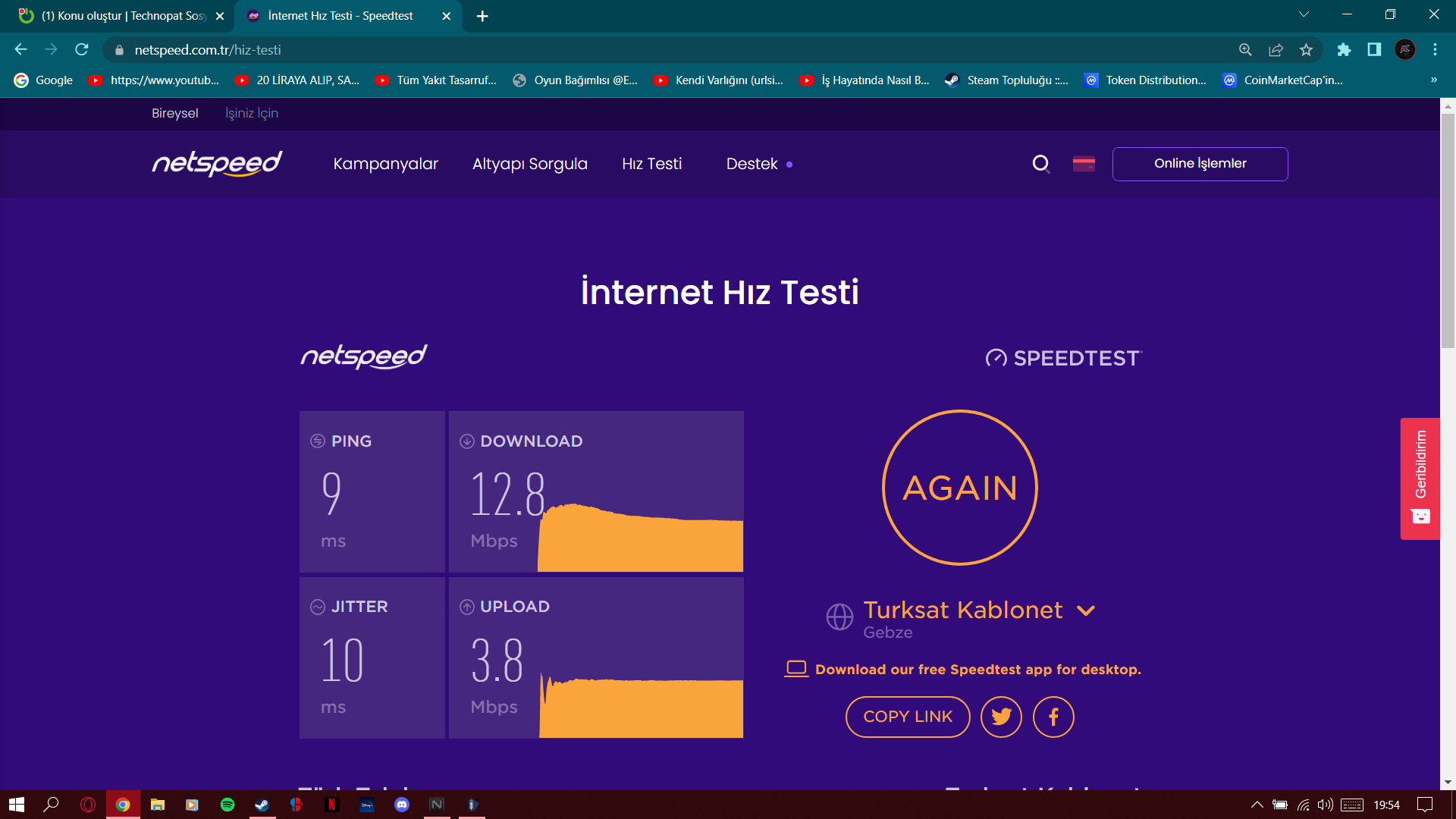
Task: Switch to İşiniz İçin section
Action: pos(252,113)
